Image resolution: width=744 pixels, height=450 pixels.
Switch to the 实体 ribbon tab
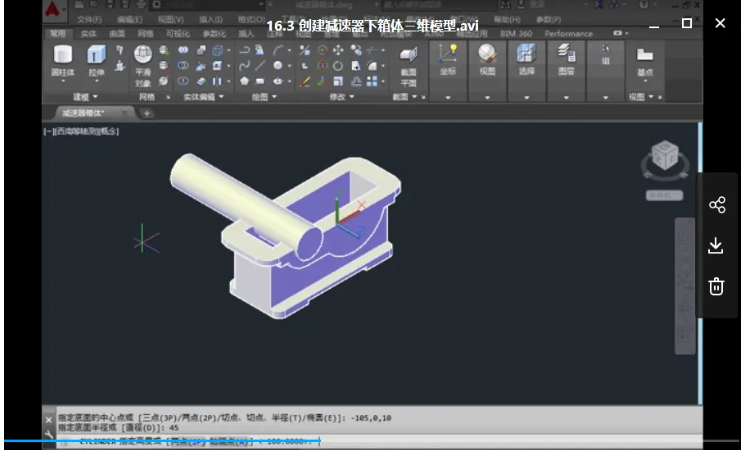(88, 34)
